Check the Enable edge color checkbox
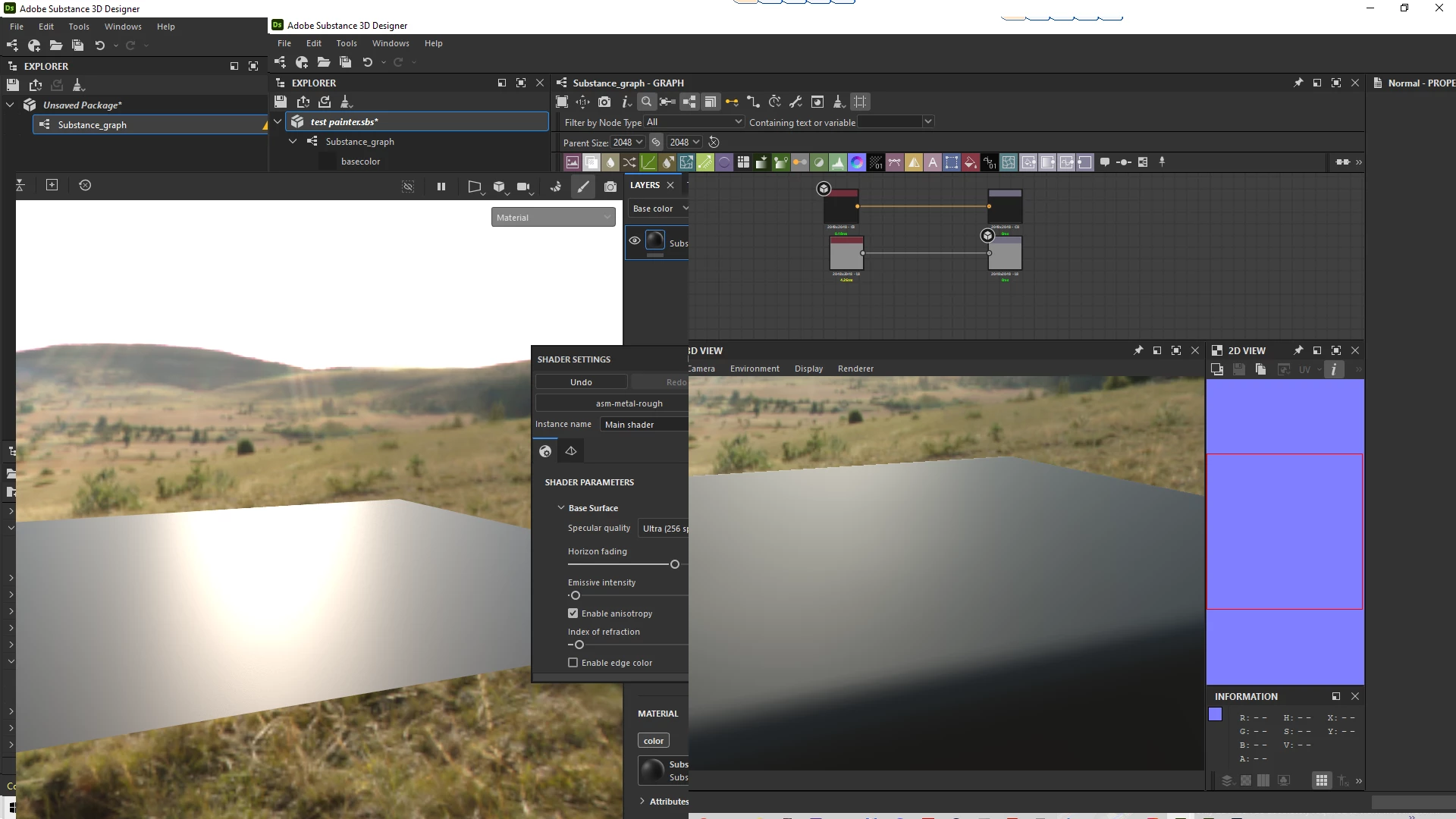This screenshot has width=1456, height=819. 573,663
